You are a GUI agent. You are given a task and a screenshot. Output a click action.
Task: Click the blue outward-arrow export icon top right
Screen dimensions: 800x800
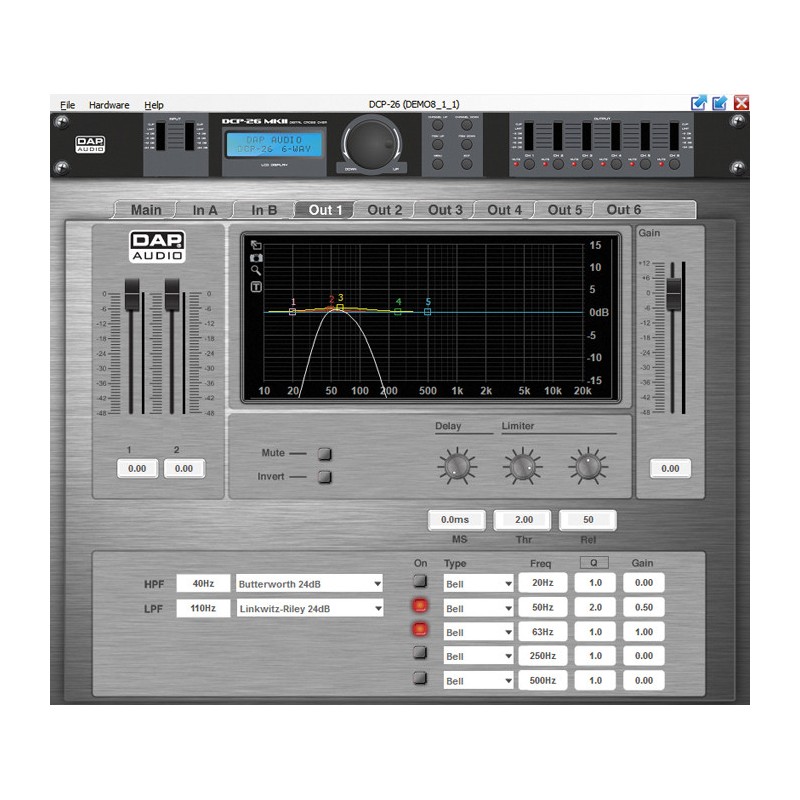pyautogui.click(x=698, y=101)
